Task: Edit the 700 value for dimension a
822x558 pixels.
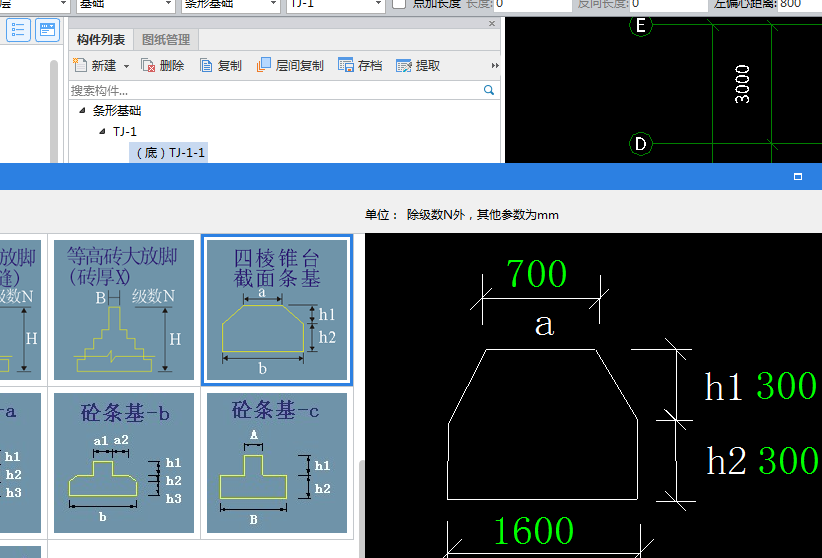Action: click(x=536, y=274)
